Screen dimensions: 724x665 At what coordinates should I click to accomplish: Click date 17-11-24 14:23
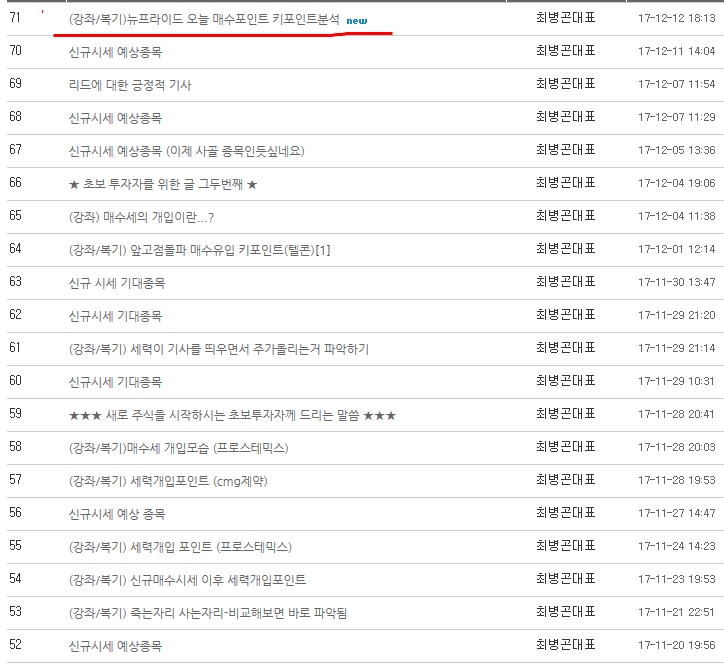click(677, 546)
